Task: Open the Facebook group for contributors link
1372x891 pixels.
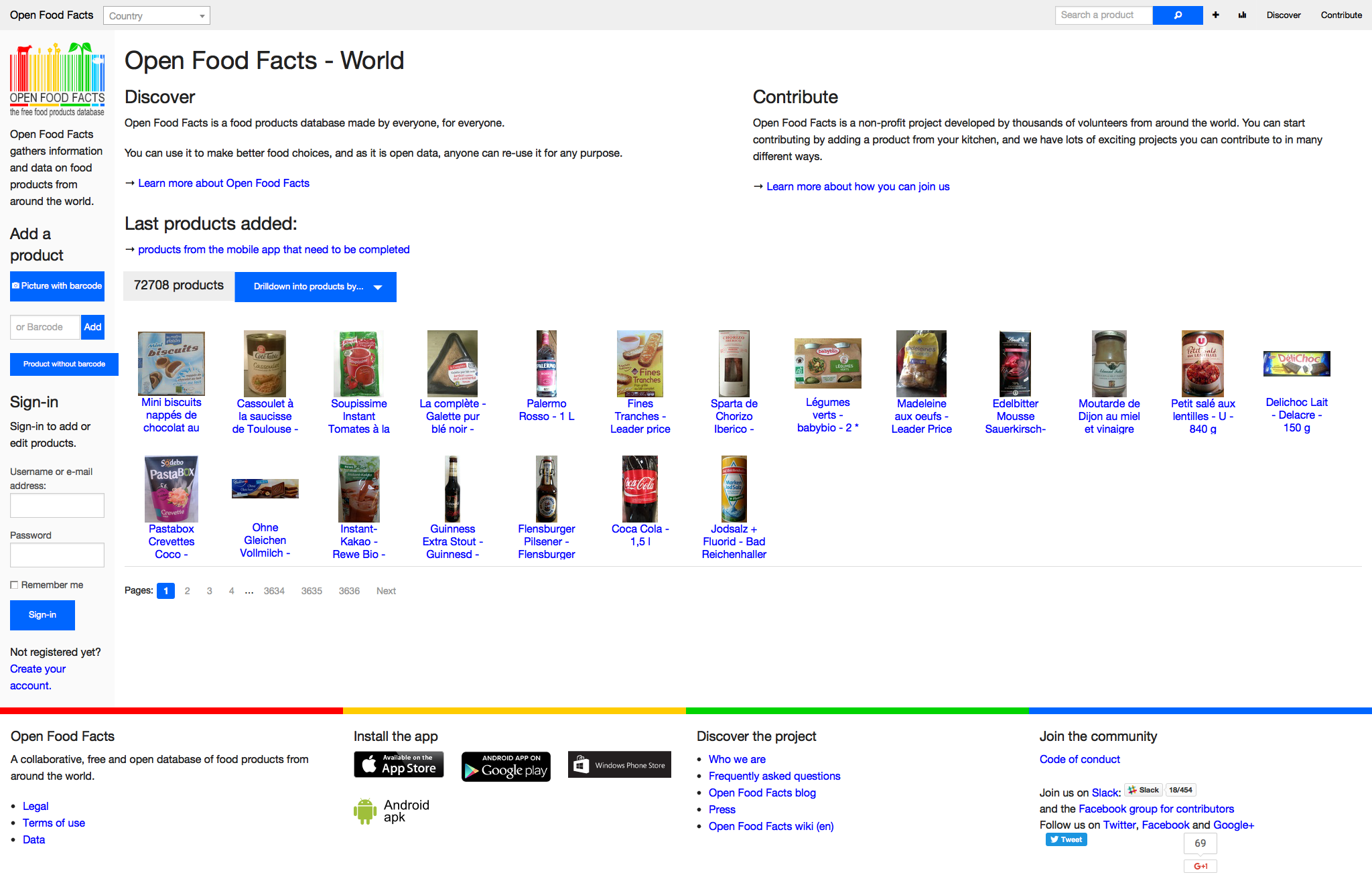Action: click(1156, 809)
